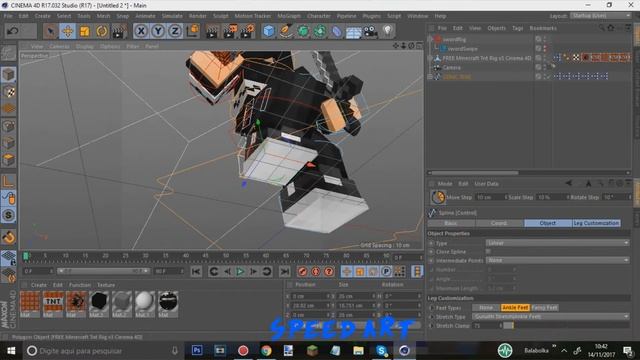640x360 pixels.
Task: Select the Leg Customization tab
Action: (x=596, y=223)
